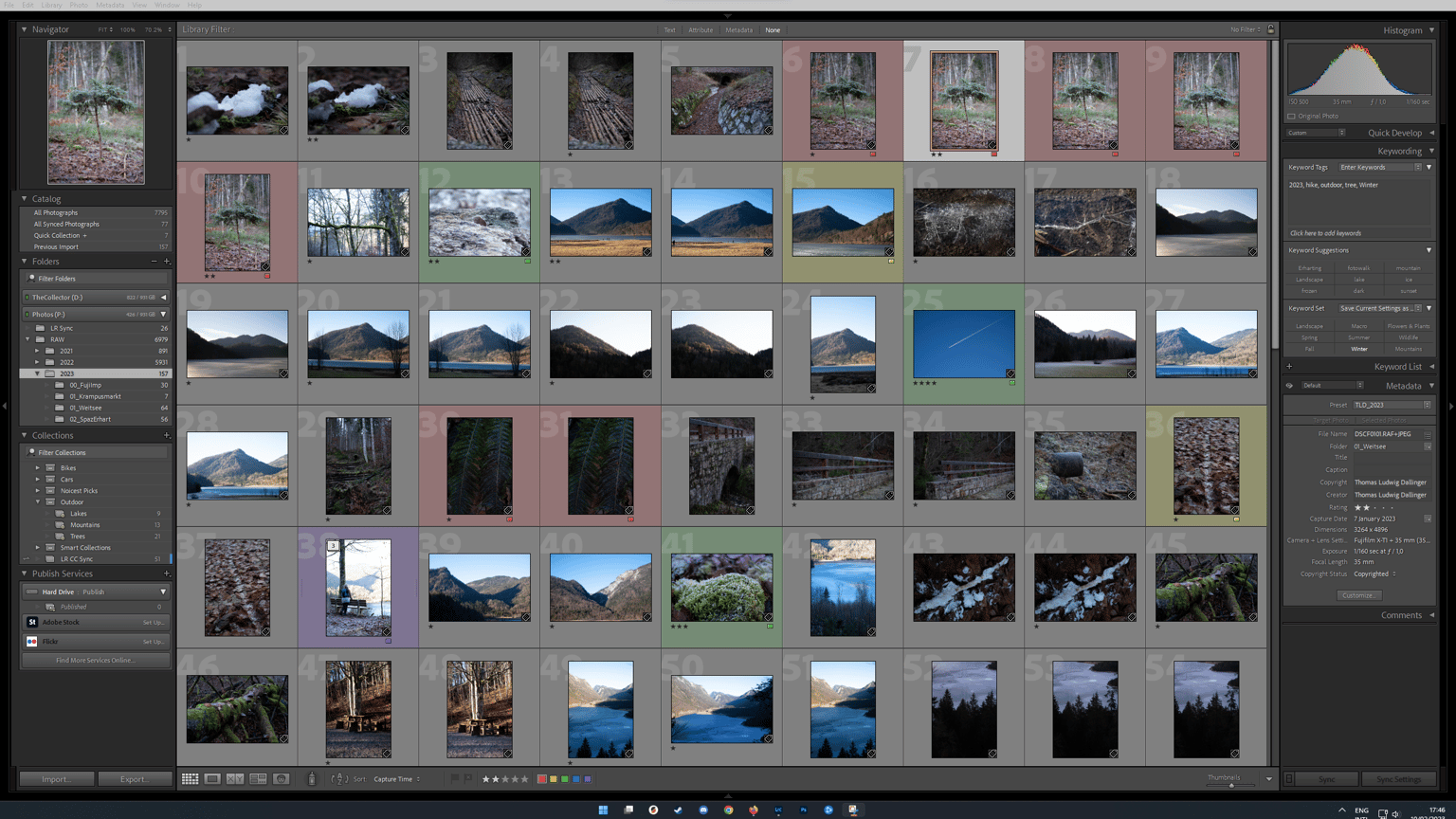Go to folder arrow beside 01_Weitsee

click(1428, 446)
